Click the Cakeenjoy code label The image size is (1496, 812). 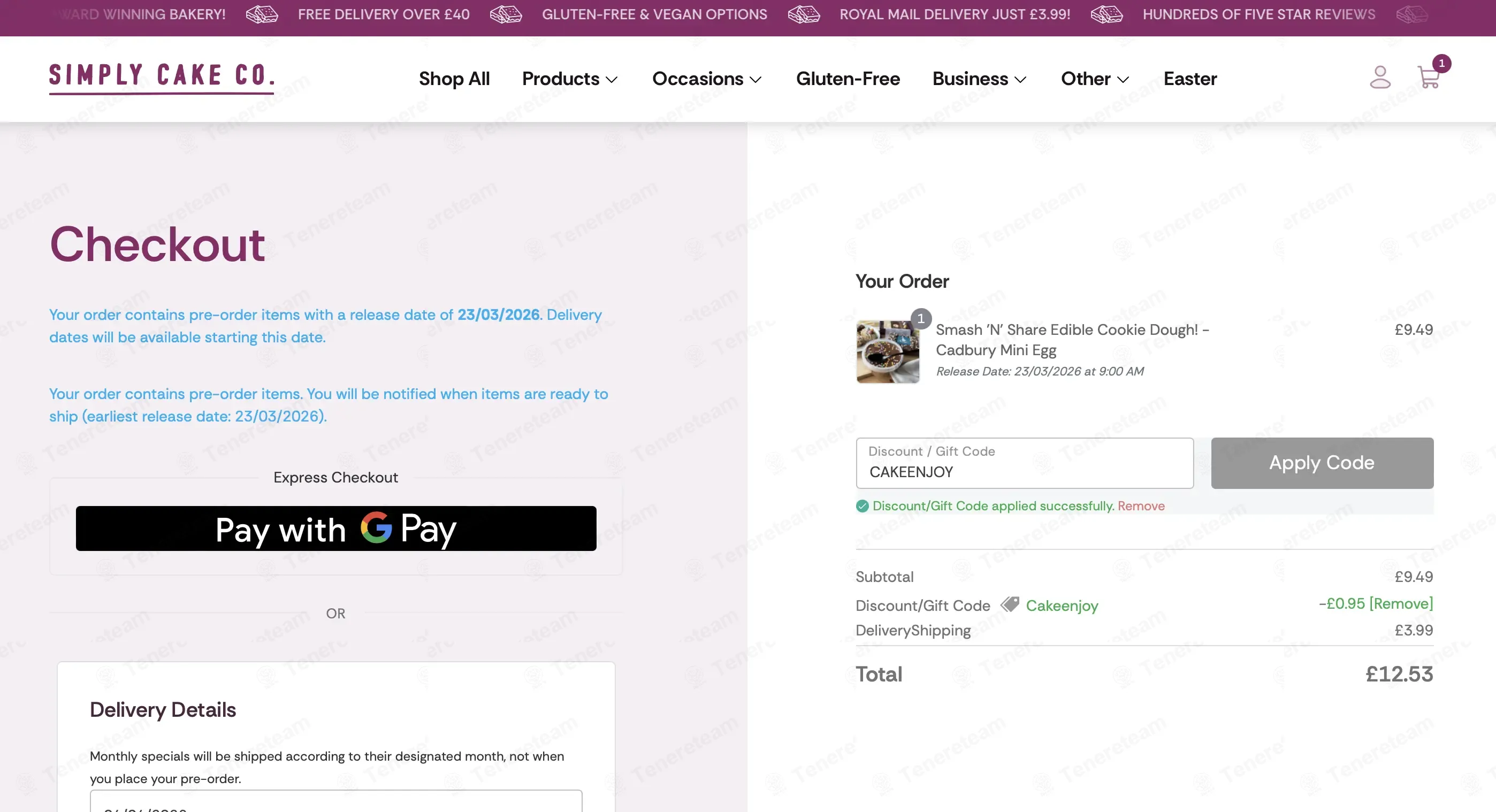(1062, 606)
